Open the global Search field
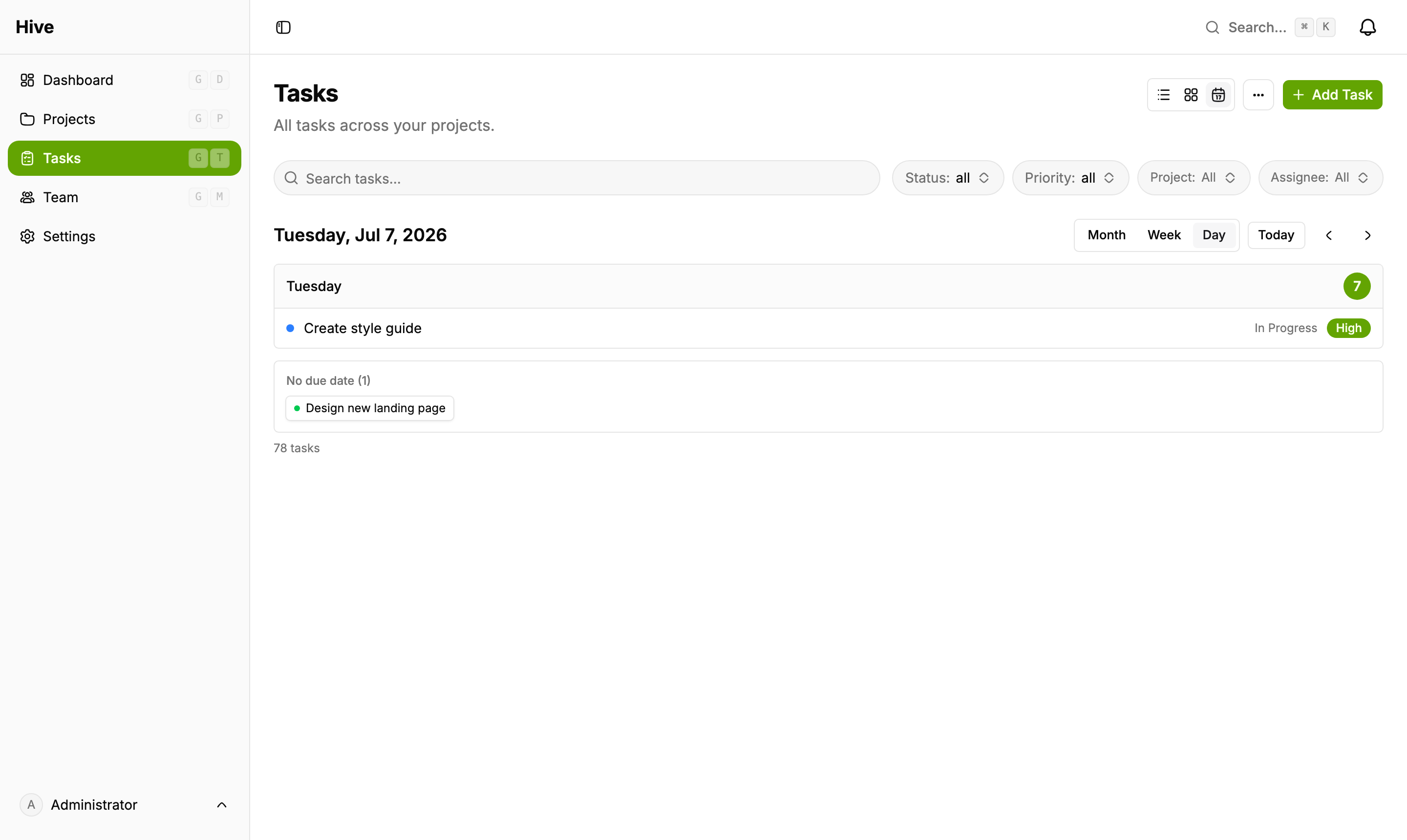1407x840 pixels. pyautogui.click(x=1269, y=27)
